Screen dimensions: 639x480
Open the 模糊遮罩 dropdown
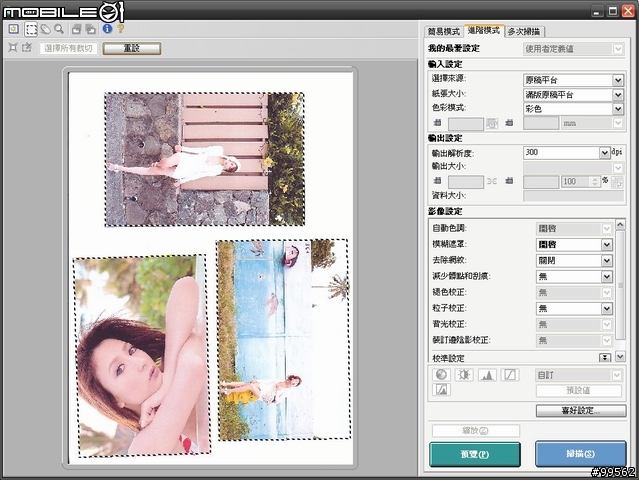click(574, 244)
